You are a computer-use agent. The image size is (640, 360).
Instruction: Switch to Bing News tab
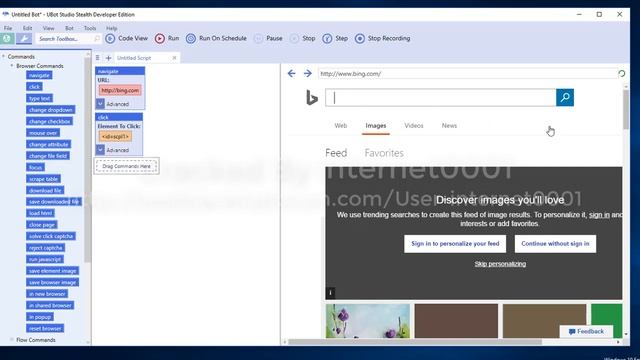click(x=449, y=126)
